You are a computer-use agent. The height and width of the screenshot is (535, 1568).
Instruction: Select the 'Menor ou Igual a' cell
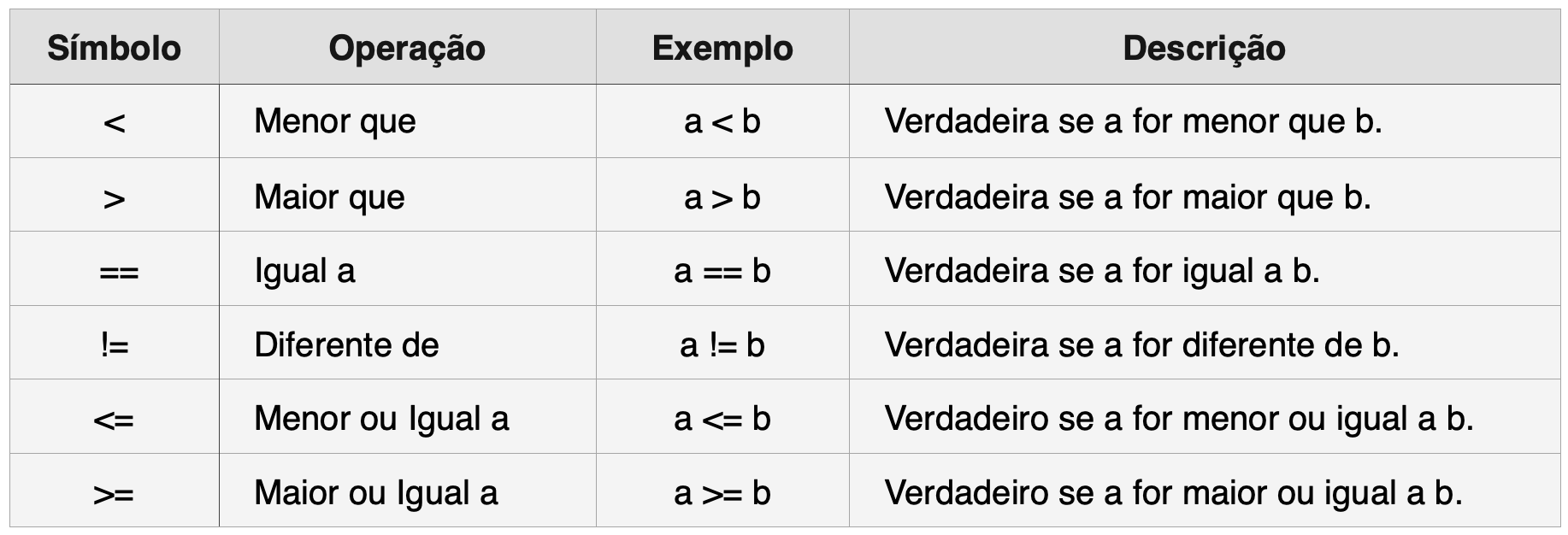pos(408,417)
